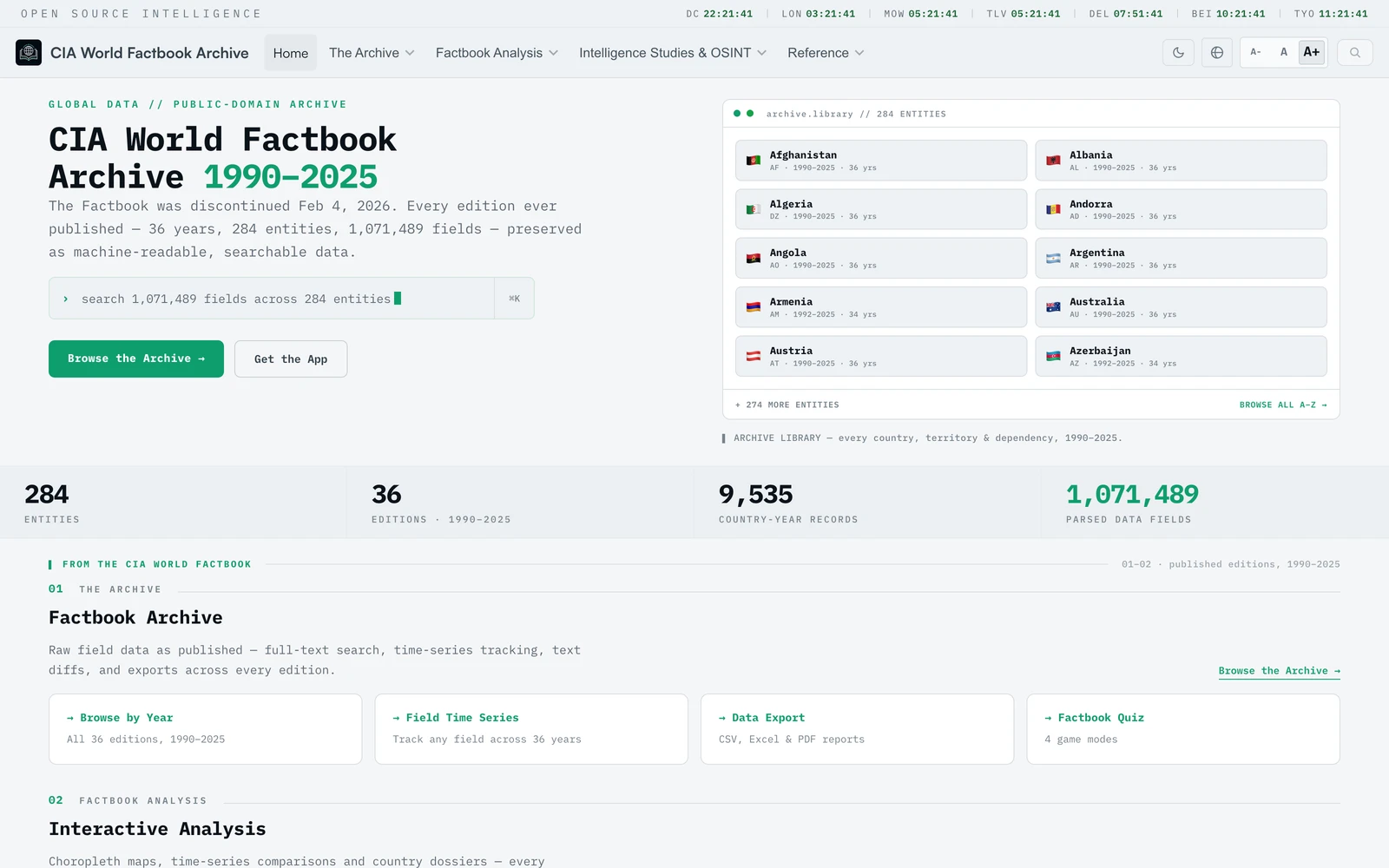The image size is (1389, 868).
Task: Open Angola flag icon entry
Action: point(754,259)
